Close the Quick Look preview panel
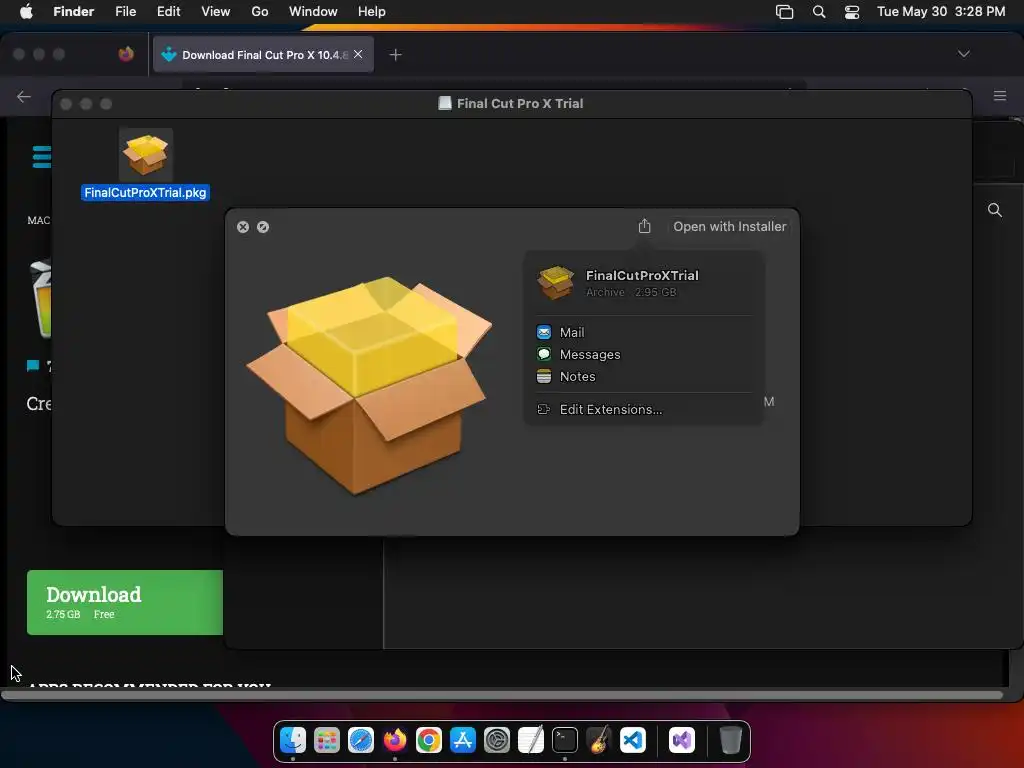This screenshot has height=768, width=1024. pos(243,227)
